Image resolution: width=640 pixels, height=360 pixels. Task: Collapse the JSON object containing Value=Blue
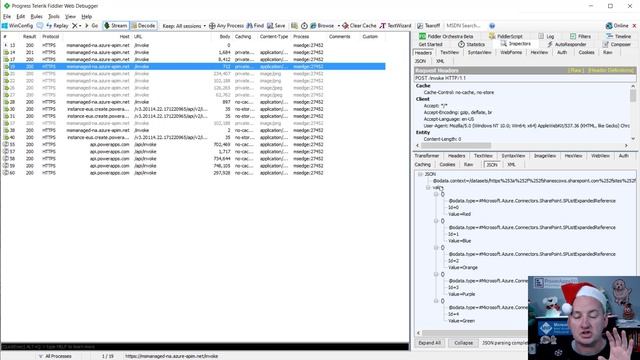(436, 221)
